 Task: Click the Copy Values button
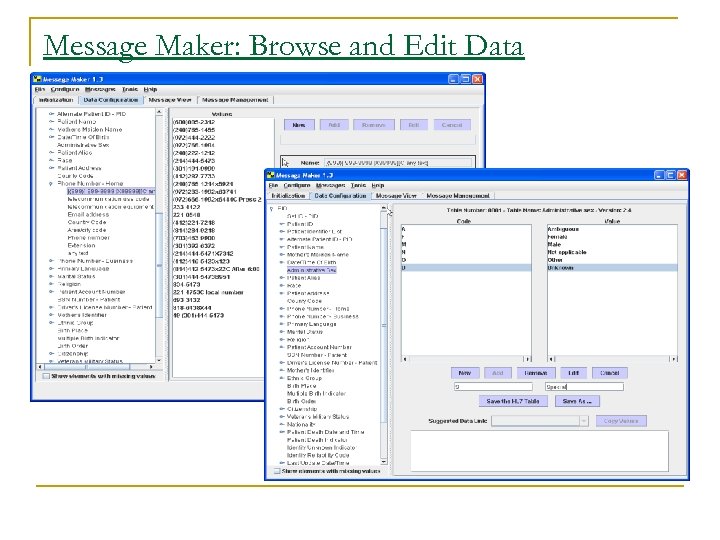pos(621,421)
